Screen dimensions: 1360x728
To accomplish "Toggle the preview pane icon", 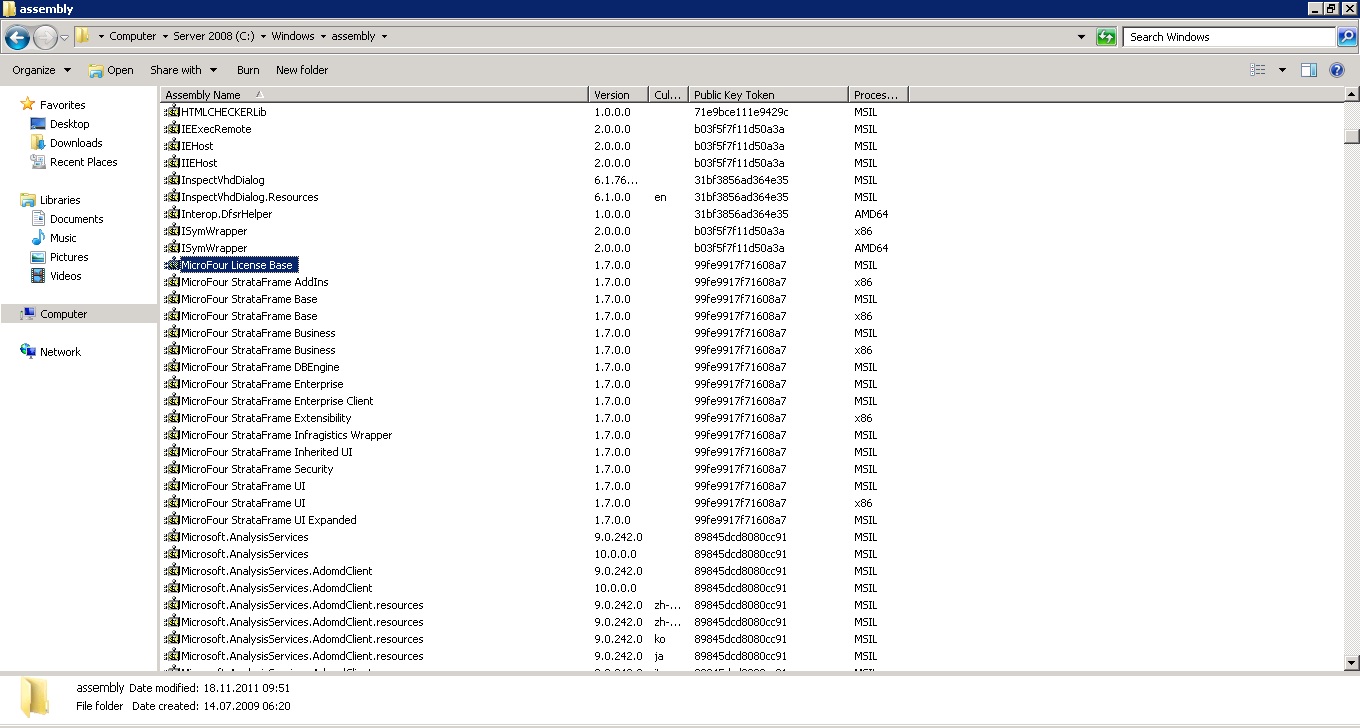I will 1309,70.
